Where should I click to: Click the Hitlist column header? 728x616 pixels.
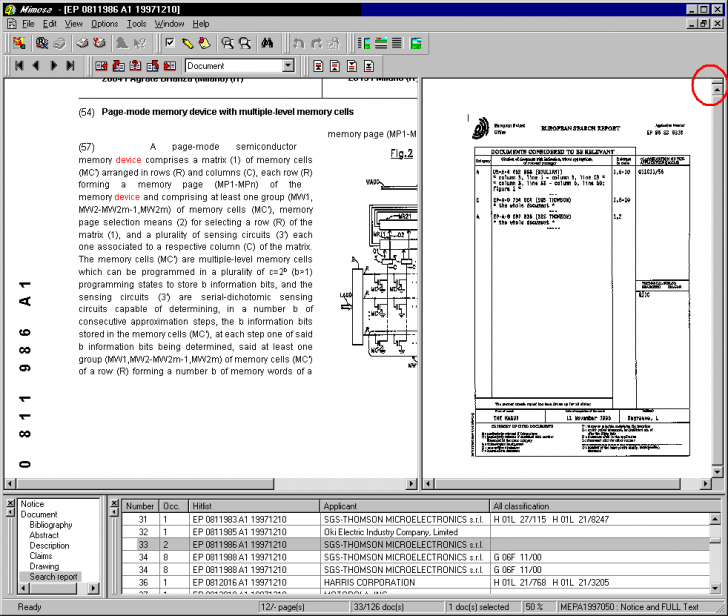(254, 506)
